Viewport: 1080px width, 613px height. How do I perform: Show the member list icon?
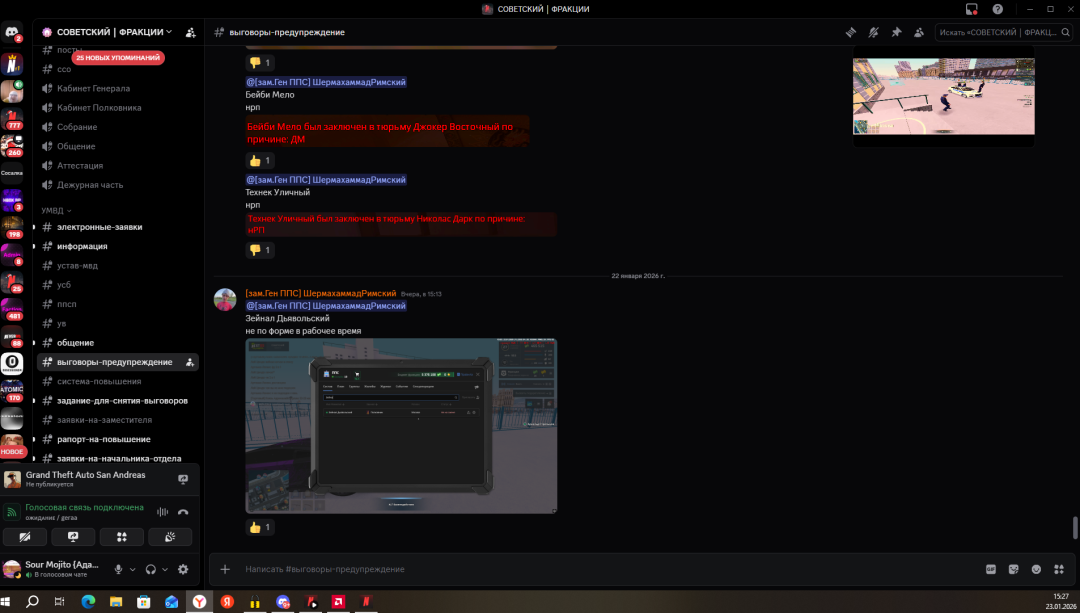point(918,32)
